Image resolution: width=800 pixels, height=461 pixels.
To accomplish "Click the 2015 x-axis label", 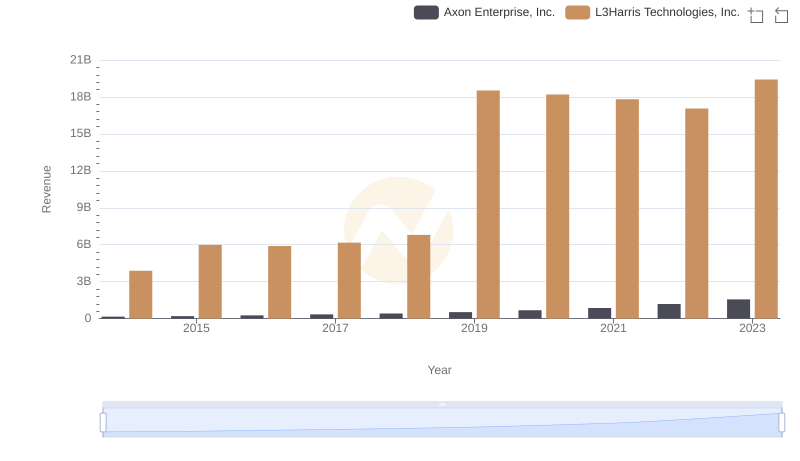I will (x=196, y=328).
